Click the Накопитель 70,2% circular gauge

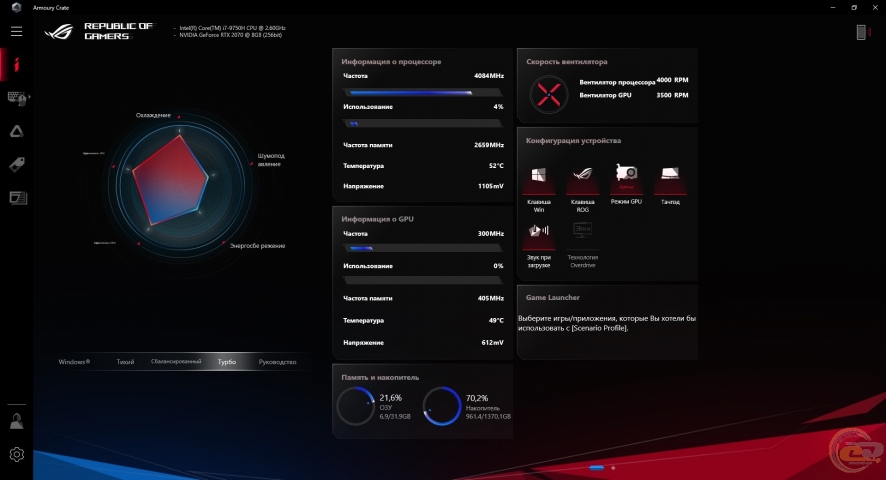click(x=442, y=406)
